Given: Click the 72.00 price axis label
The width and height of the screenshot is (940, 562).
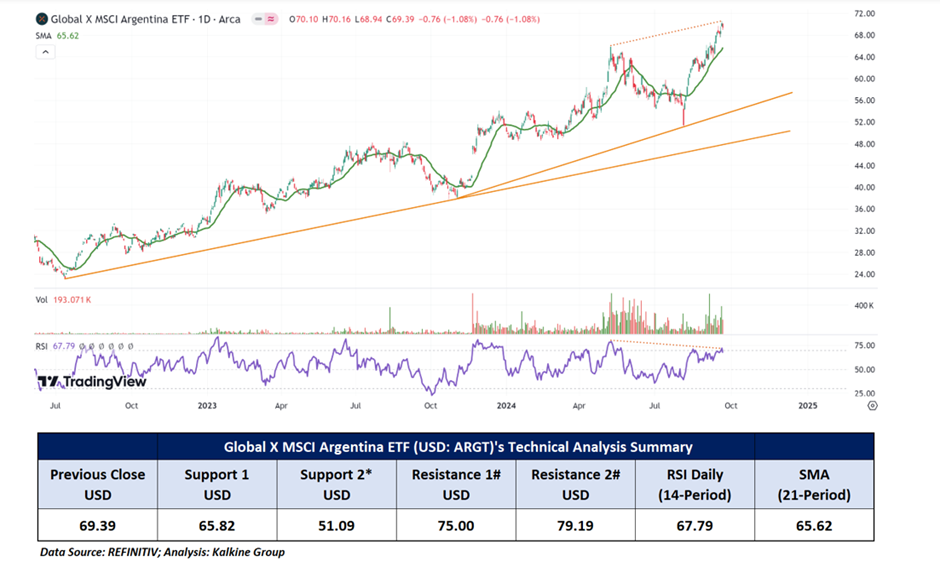Looking at the screenshot, I should click(x=864, y=13).
